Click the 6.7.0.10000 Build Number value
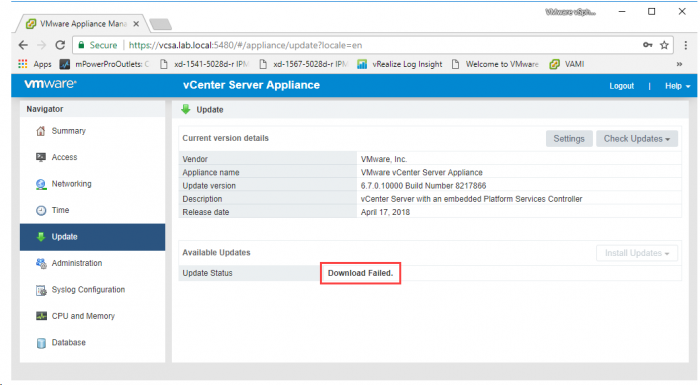The width and height of the screenshot is (700, 385). [x=423, y=186]
